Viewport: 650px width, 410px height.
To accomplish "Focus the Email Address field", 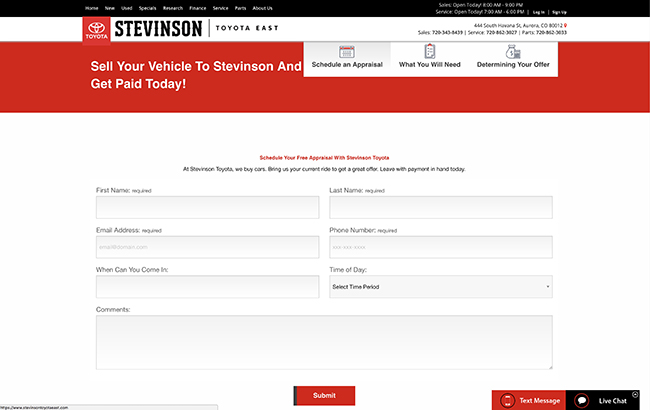I will [207, 247].
